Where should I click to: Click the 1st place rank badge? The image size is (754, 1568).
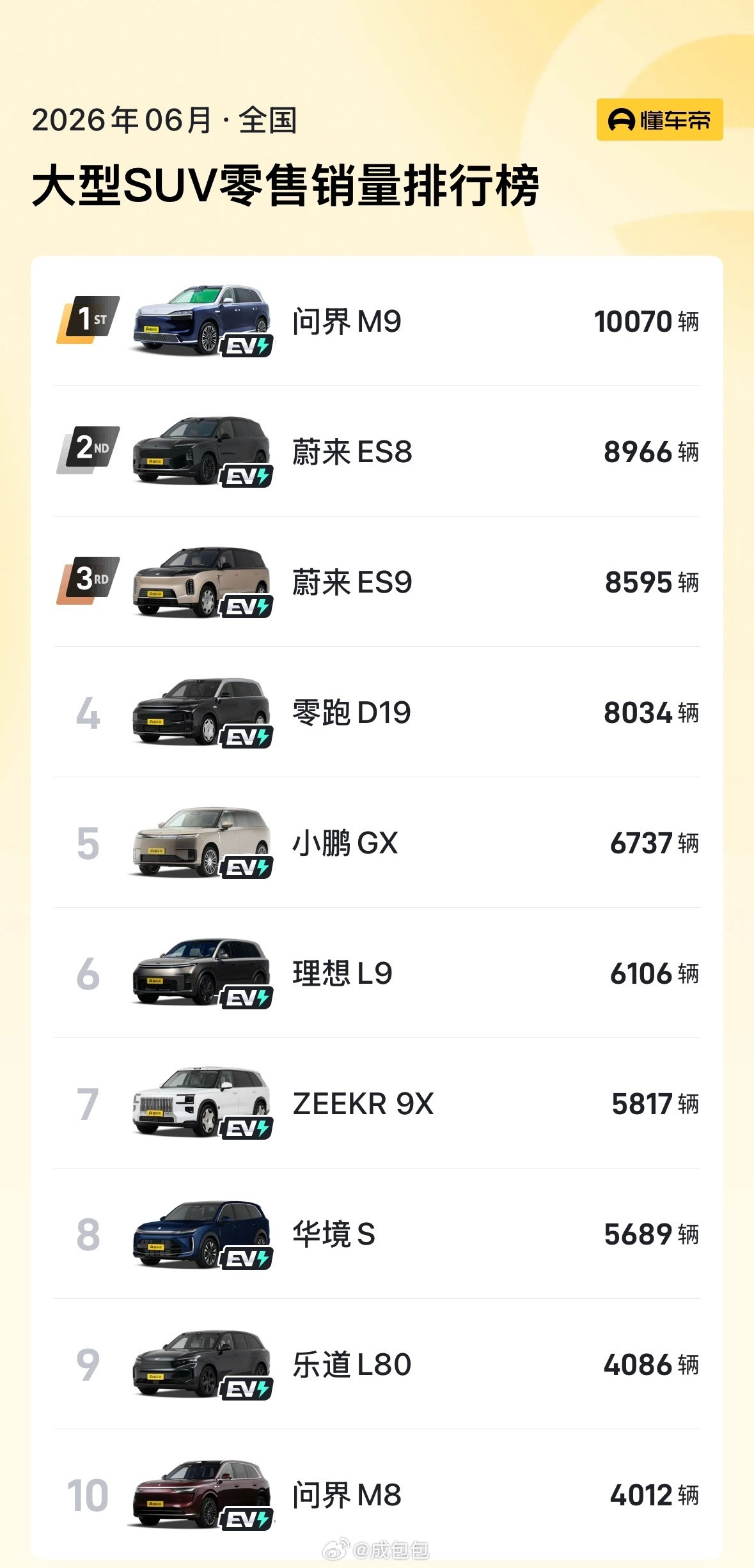(88, 320)
